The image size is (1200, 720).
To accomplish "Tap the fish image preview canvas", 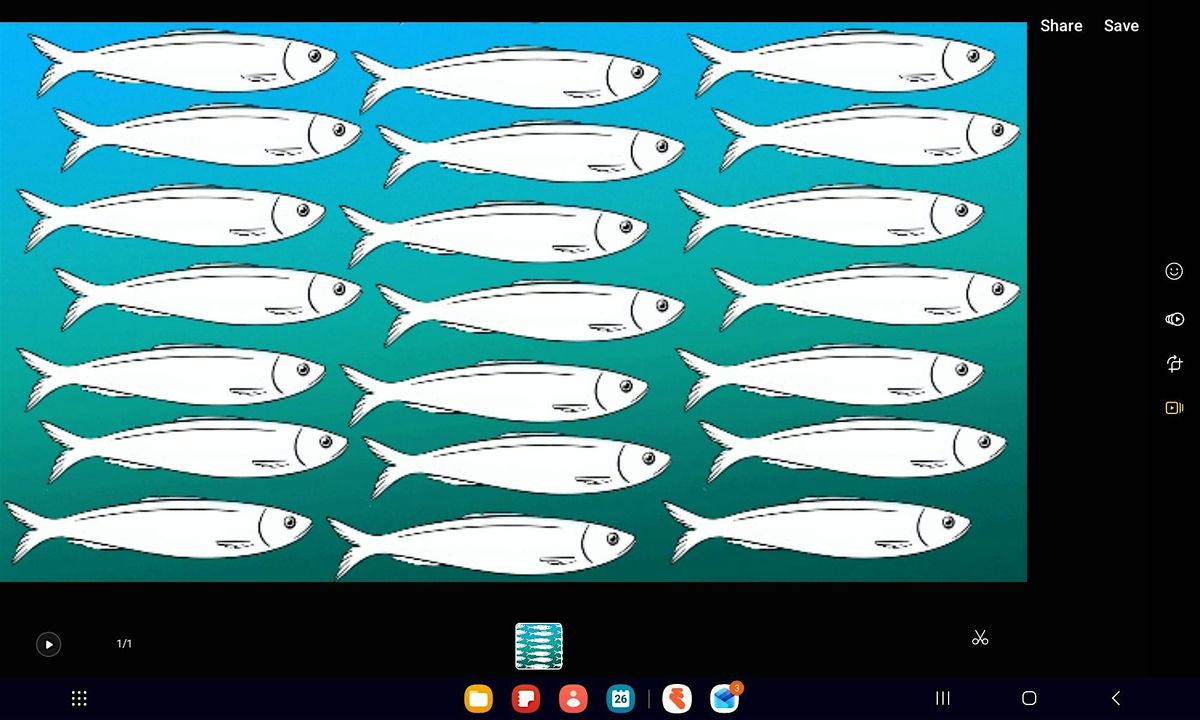I will click(513, 301).
